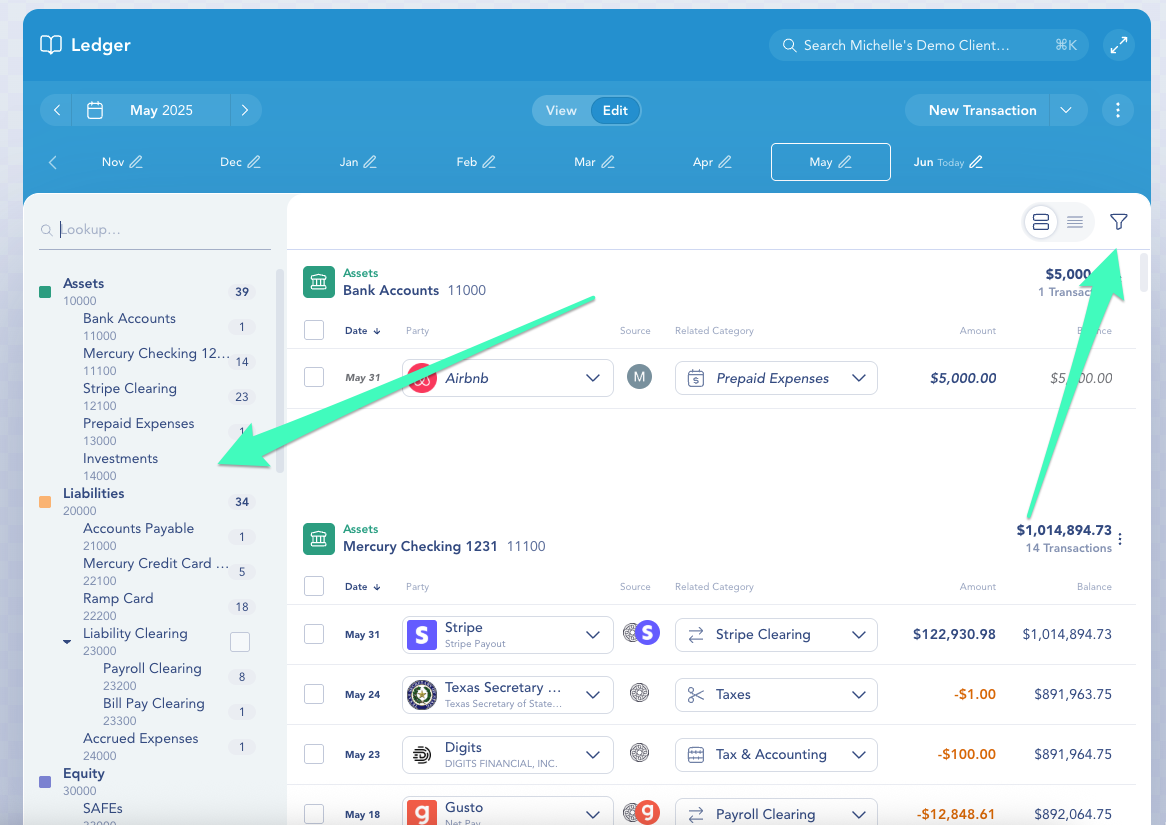Select the Apr month tab
The image size is (1166, 825).
[x=712, y=161]
